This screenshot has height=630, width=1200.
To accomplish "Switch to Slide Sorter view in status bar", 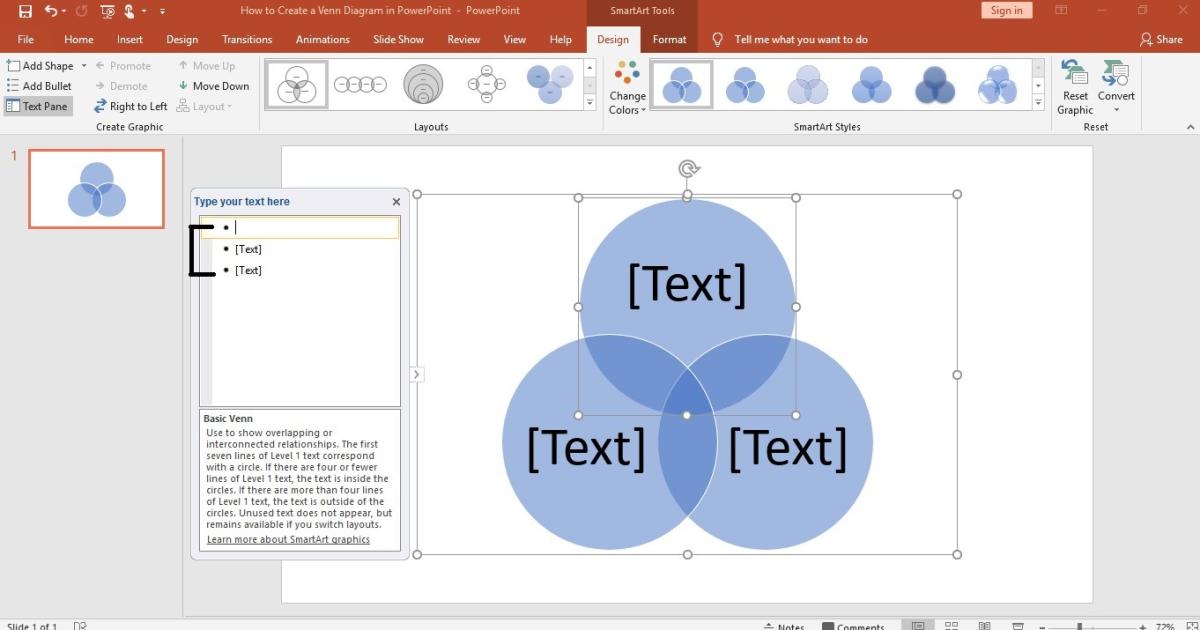I will pos(949,624).
